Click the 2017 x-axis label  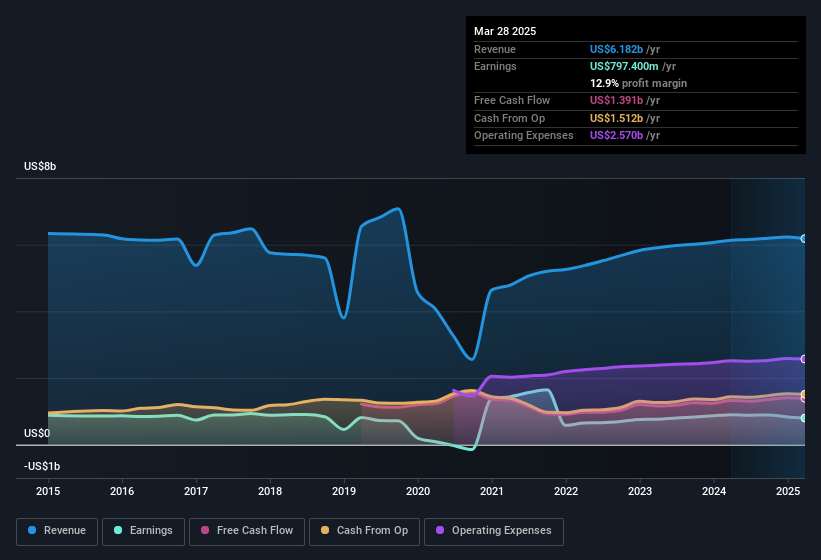click(x=196, y=491)
